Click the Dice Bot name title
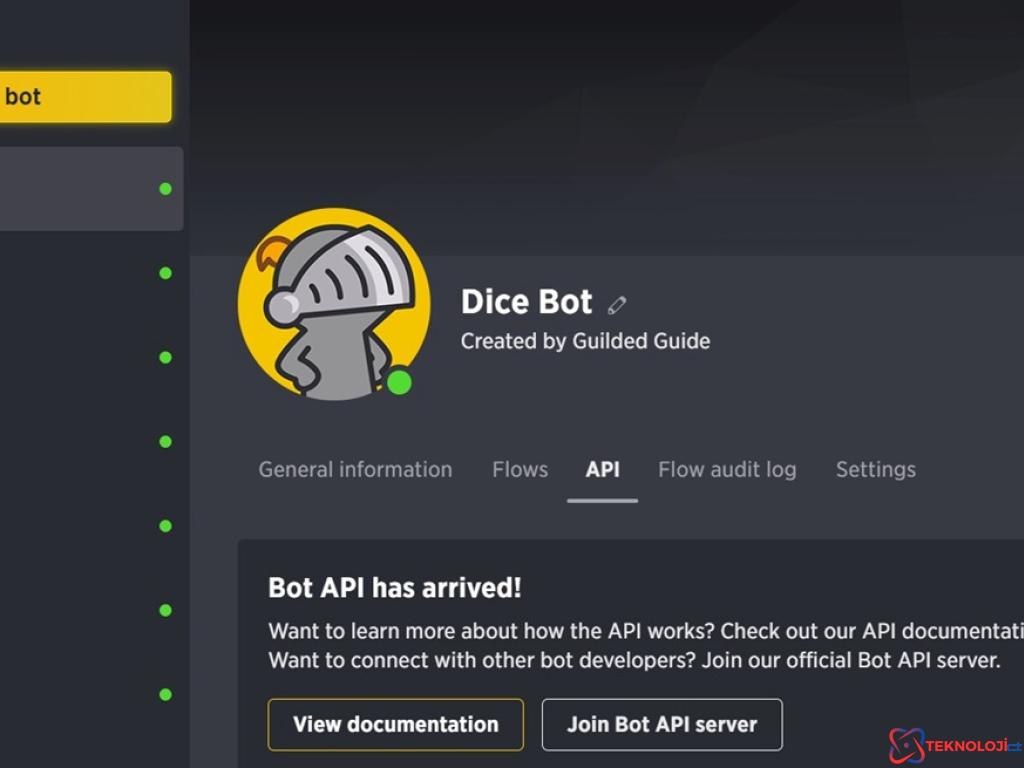Image resolution: width=1024 pixels, height=768 pixels. [526, 302]
